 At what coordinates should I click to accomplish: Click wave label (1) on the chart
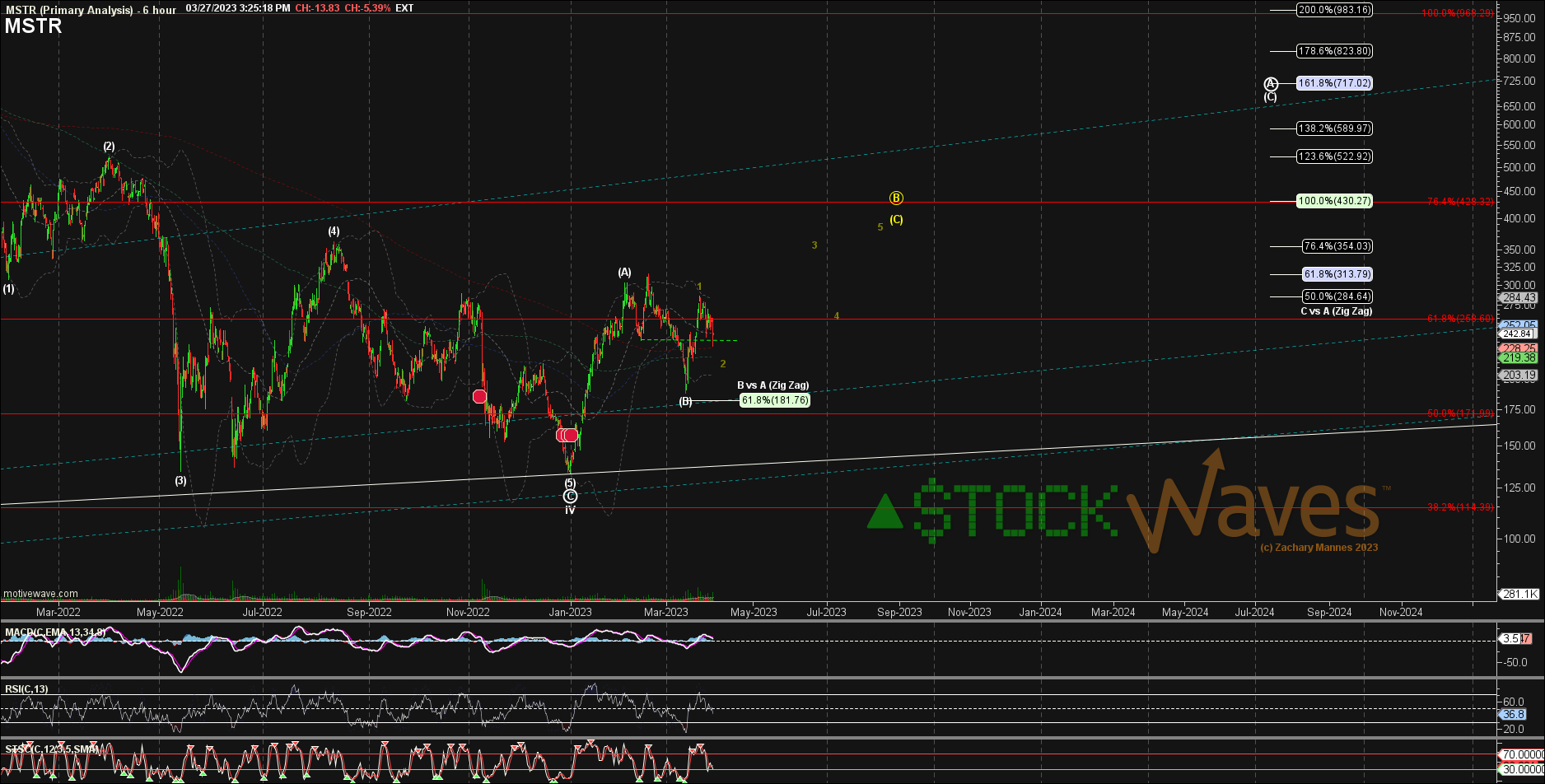(x=8, y=289)
